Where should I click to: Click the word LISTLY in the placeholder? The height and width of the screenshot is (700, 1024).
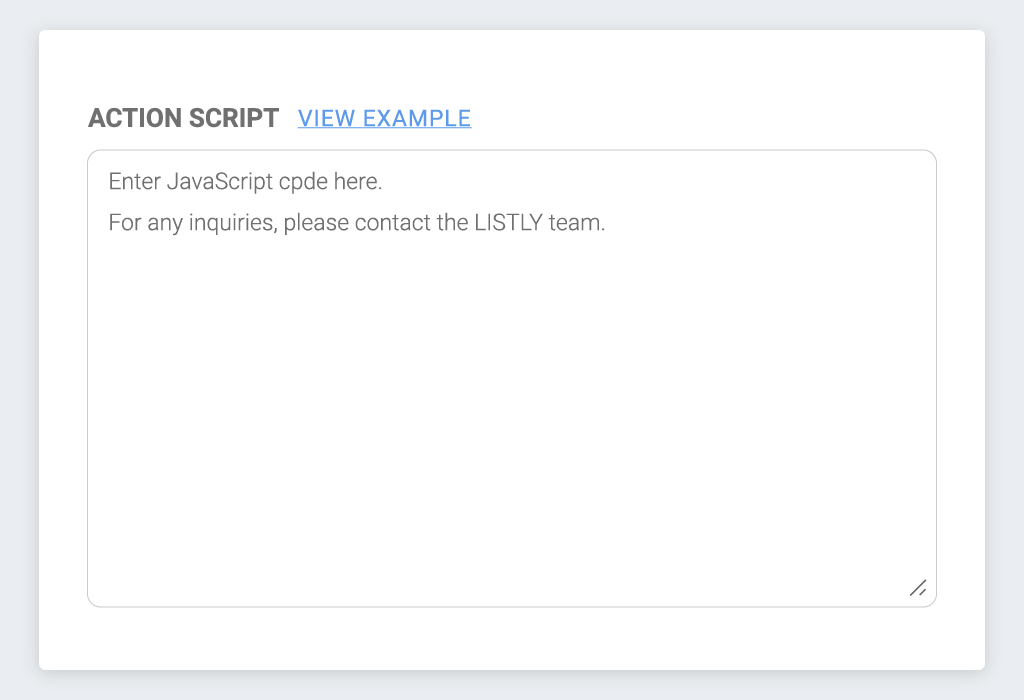click(508, 223)
